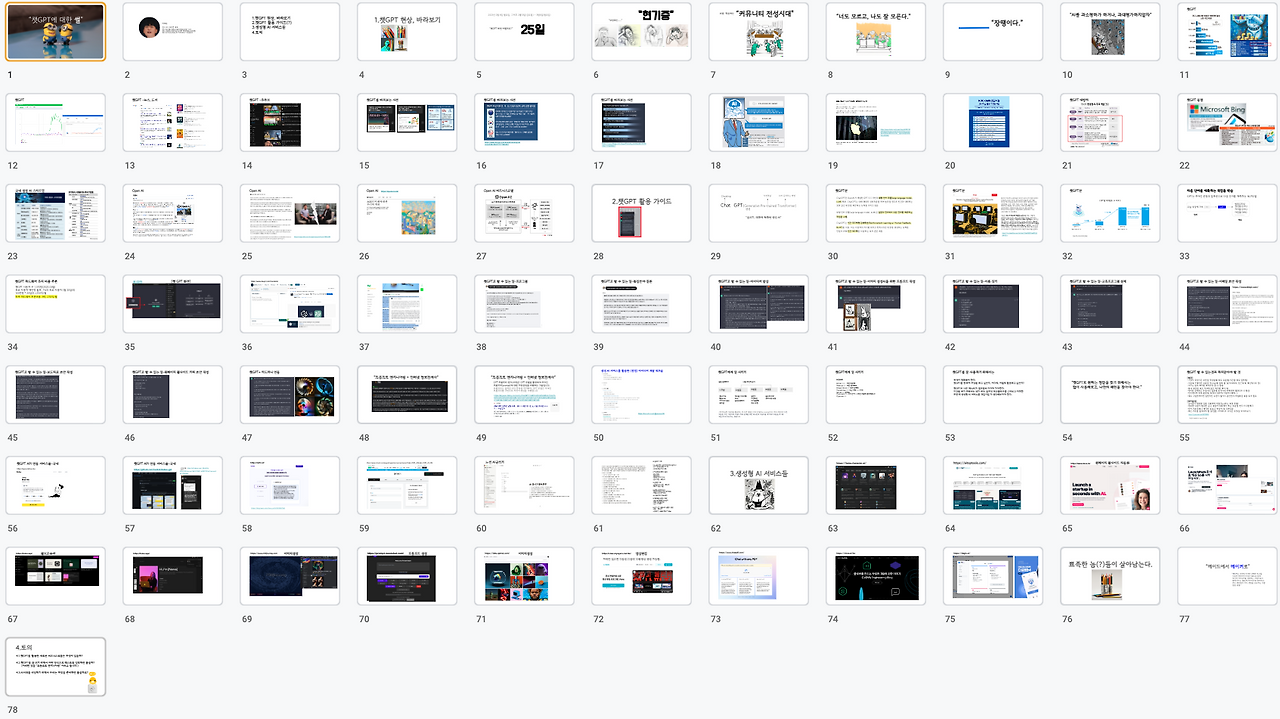
Task: Open slide 47 thumbnail with glowing images
Action: pyautogui.click(x=290, y=395)
